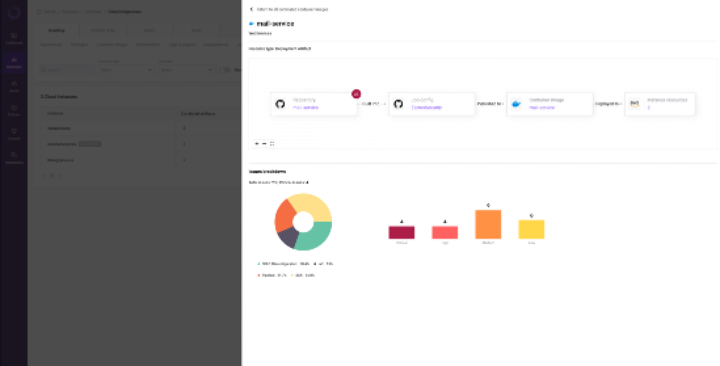The image size is (720, 366).
Task: Fit the graph view with fullscreen icon
Action: tap(272, 144)
